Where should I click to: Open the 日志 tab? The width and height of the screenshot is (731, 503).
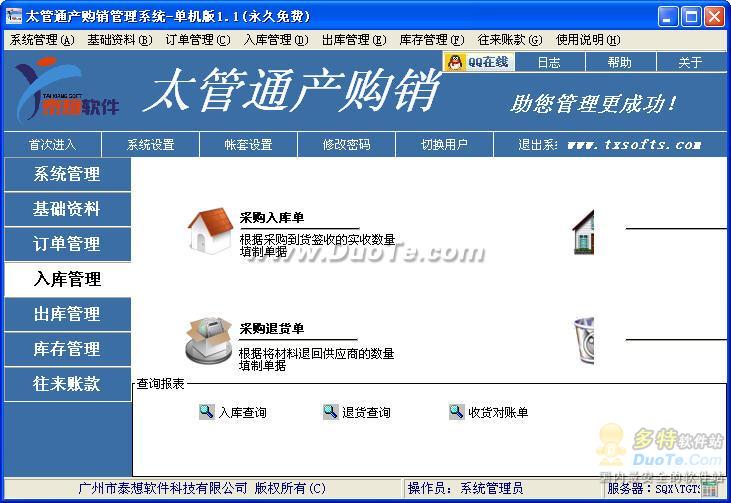(x=549, y=62)
